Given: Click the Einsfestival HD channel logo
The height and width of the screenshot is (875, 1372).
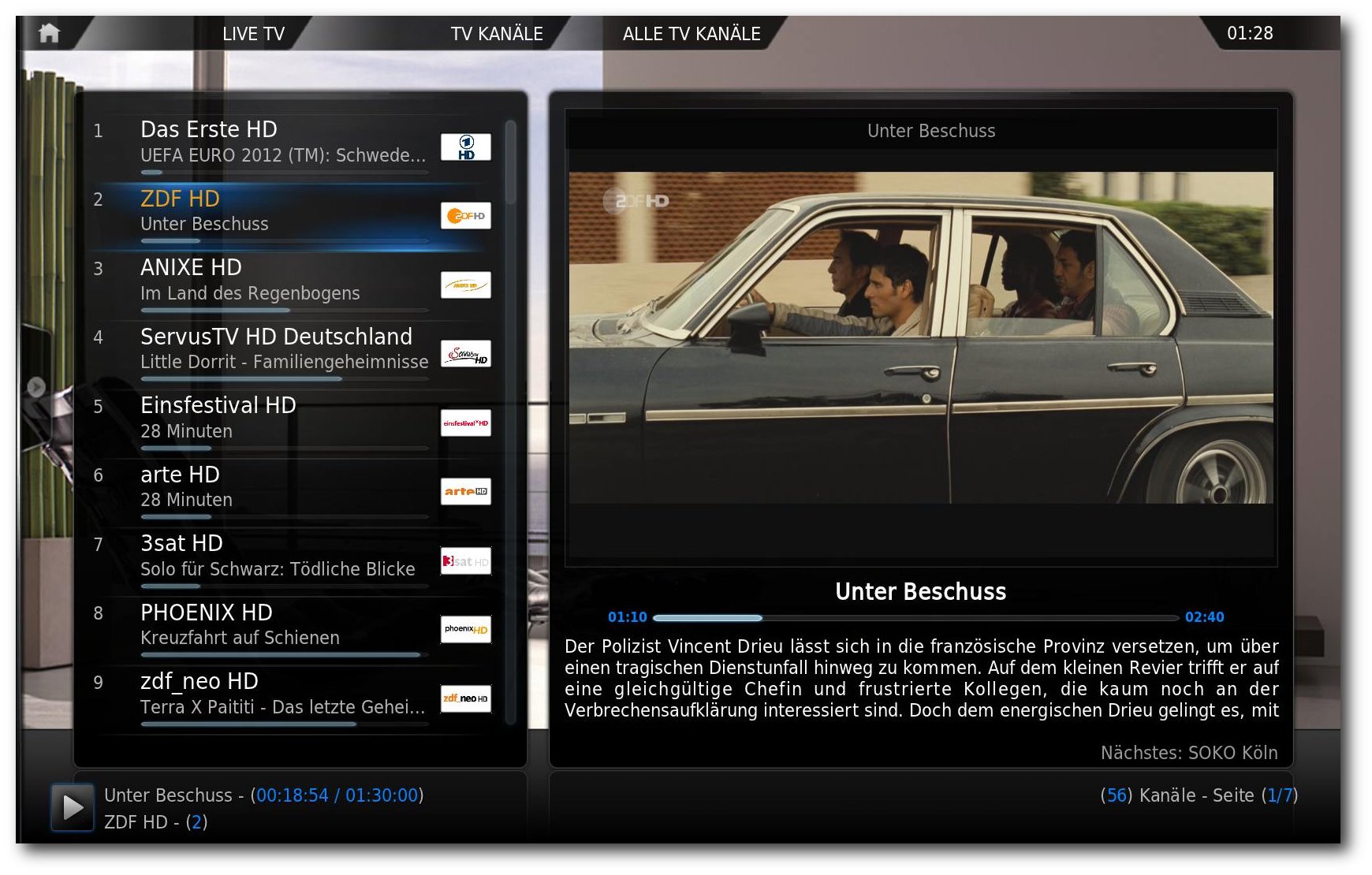Looking at the screenshot, I should click(465, 423).
